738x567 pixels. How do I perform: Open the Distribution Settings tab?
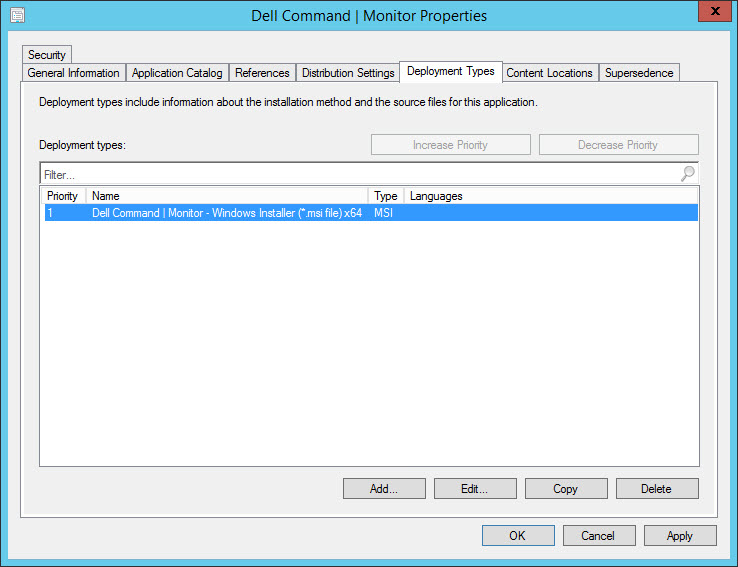(348, 73)
